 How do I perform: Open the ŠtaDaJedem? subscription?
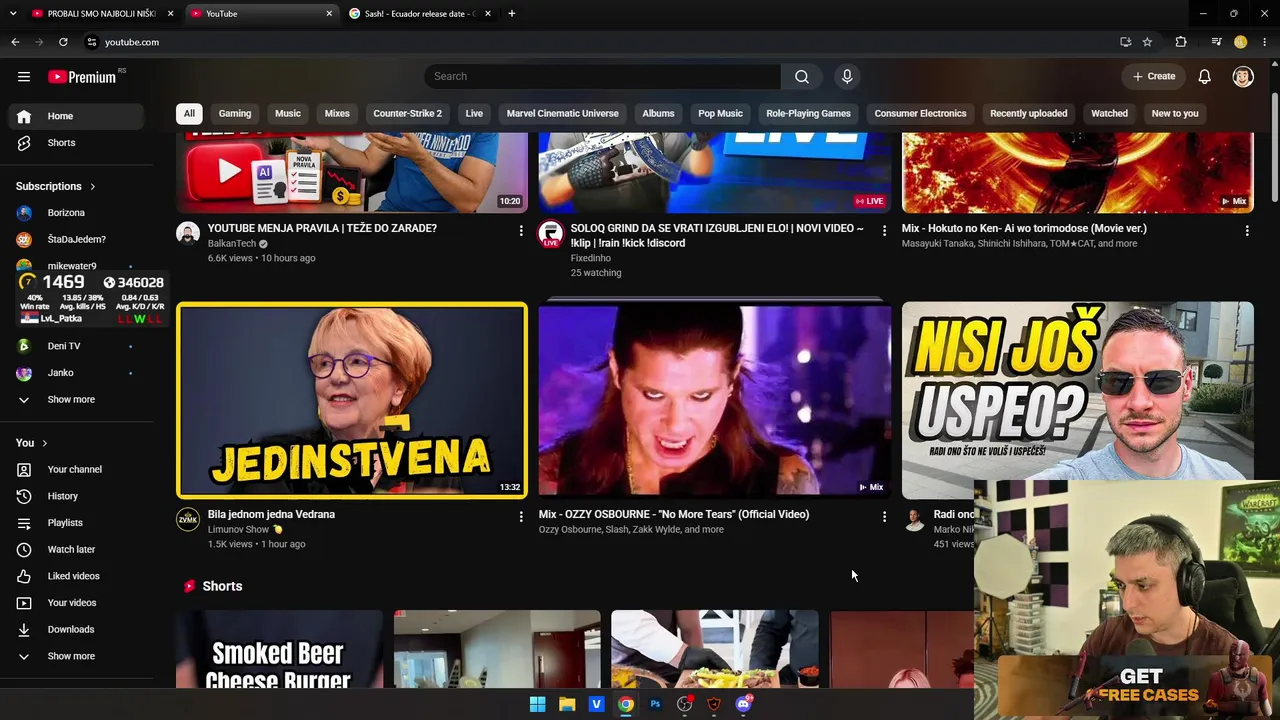coord(76,240)
